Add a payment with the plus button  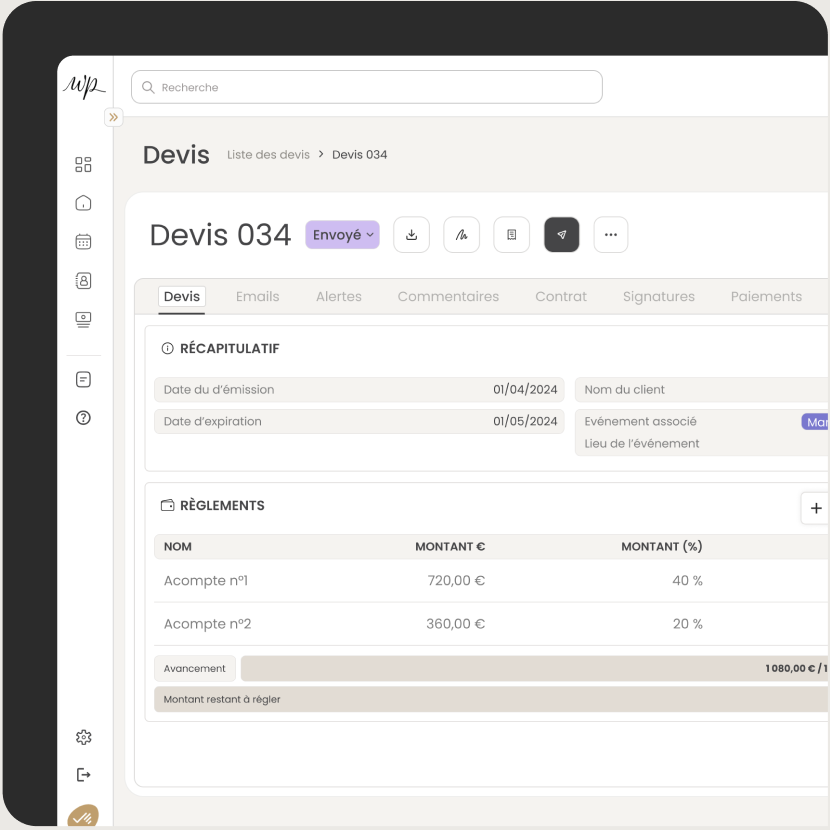click(x=816, y=508)
